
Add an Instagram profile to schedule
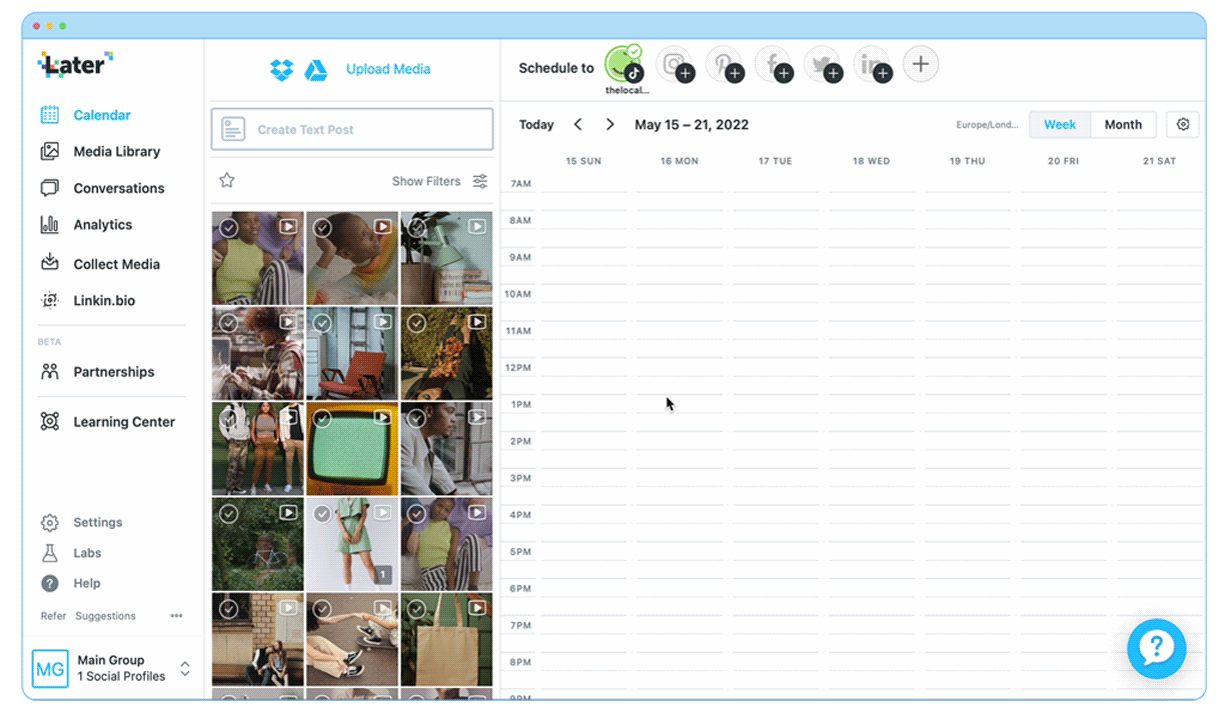(675, 65)
